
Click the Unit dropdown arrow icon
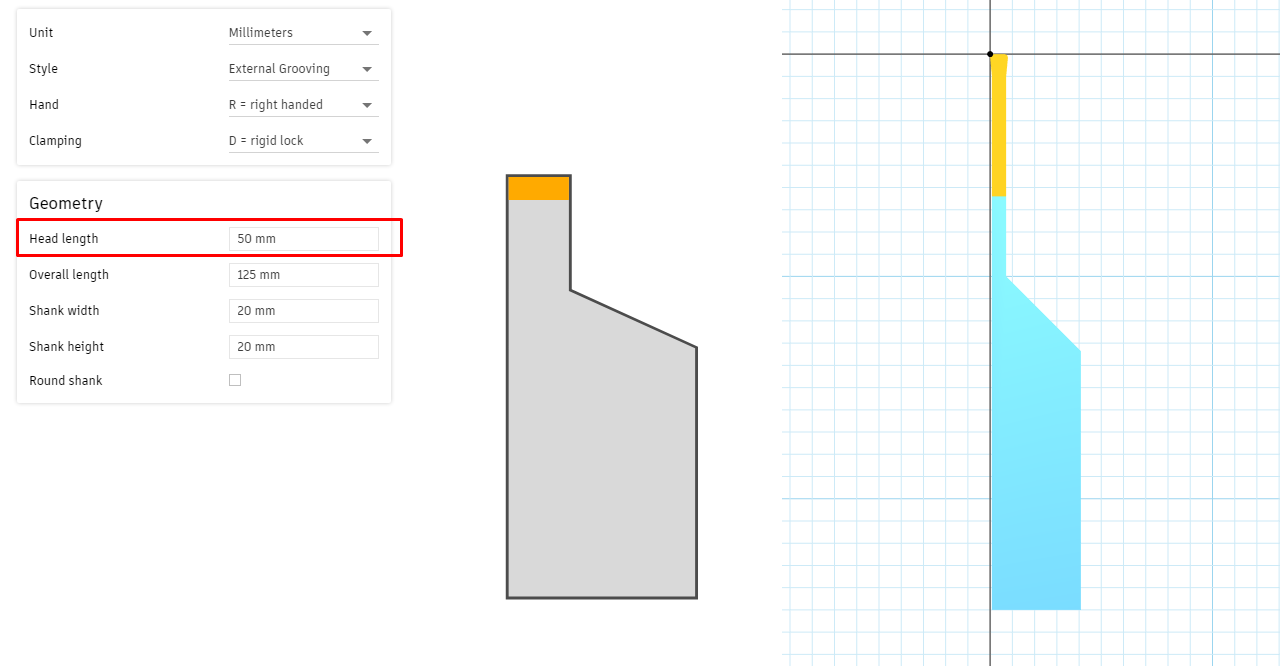click(368, 32)
